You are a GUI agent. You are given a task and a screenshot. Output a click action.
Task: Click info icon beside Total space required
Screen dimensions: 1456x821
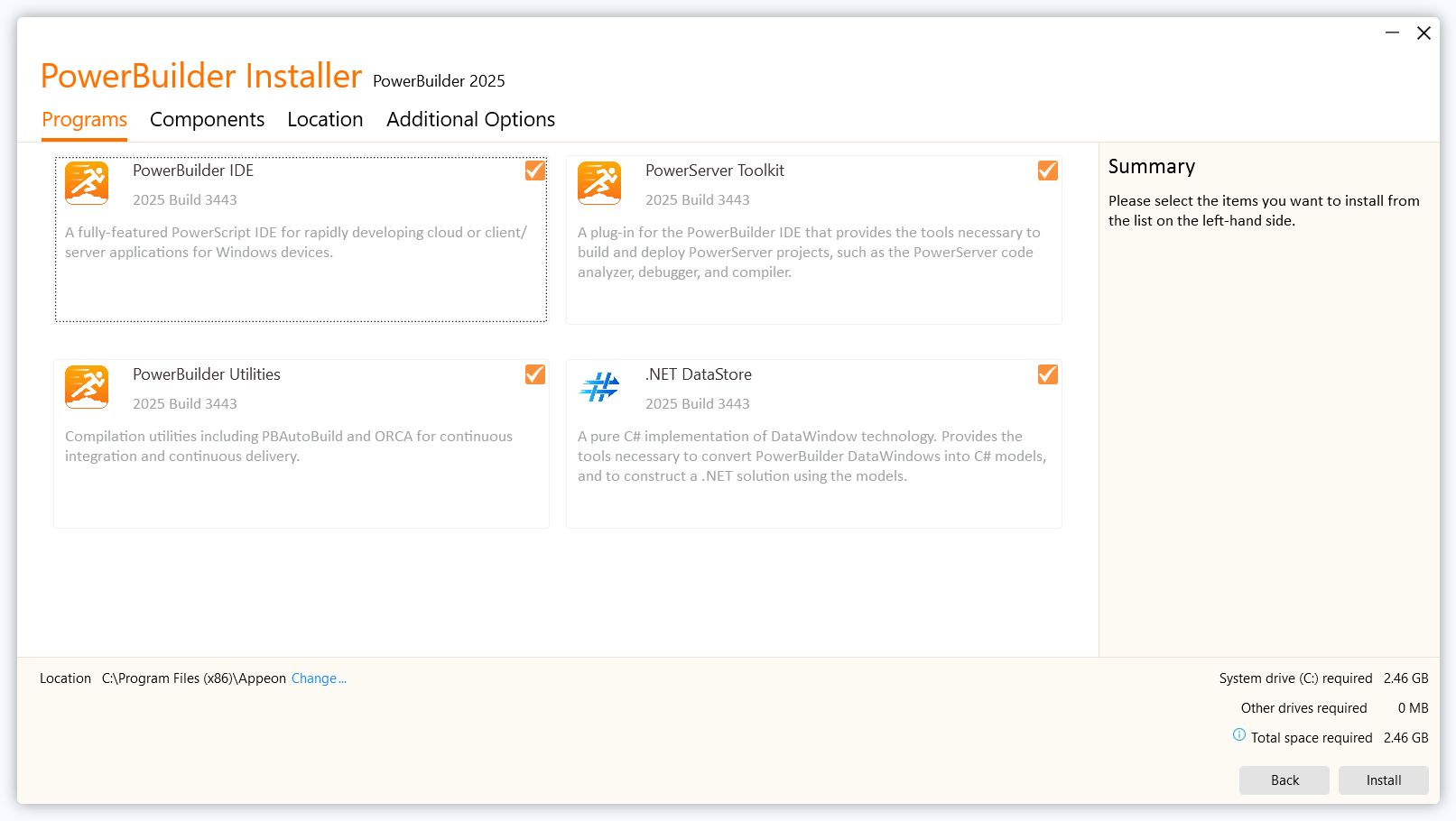click(1239, 735)
